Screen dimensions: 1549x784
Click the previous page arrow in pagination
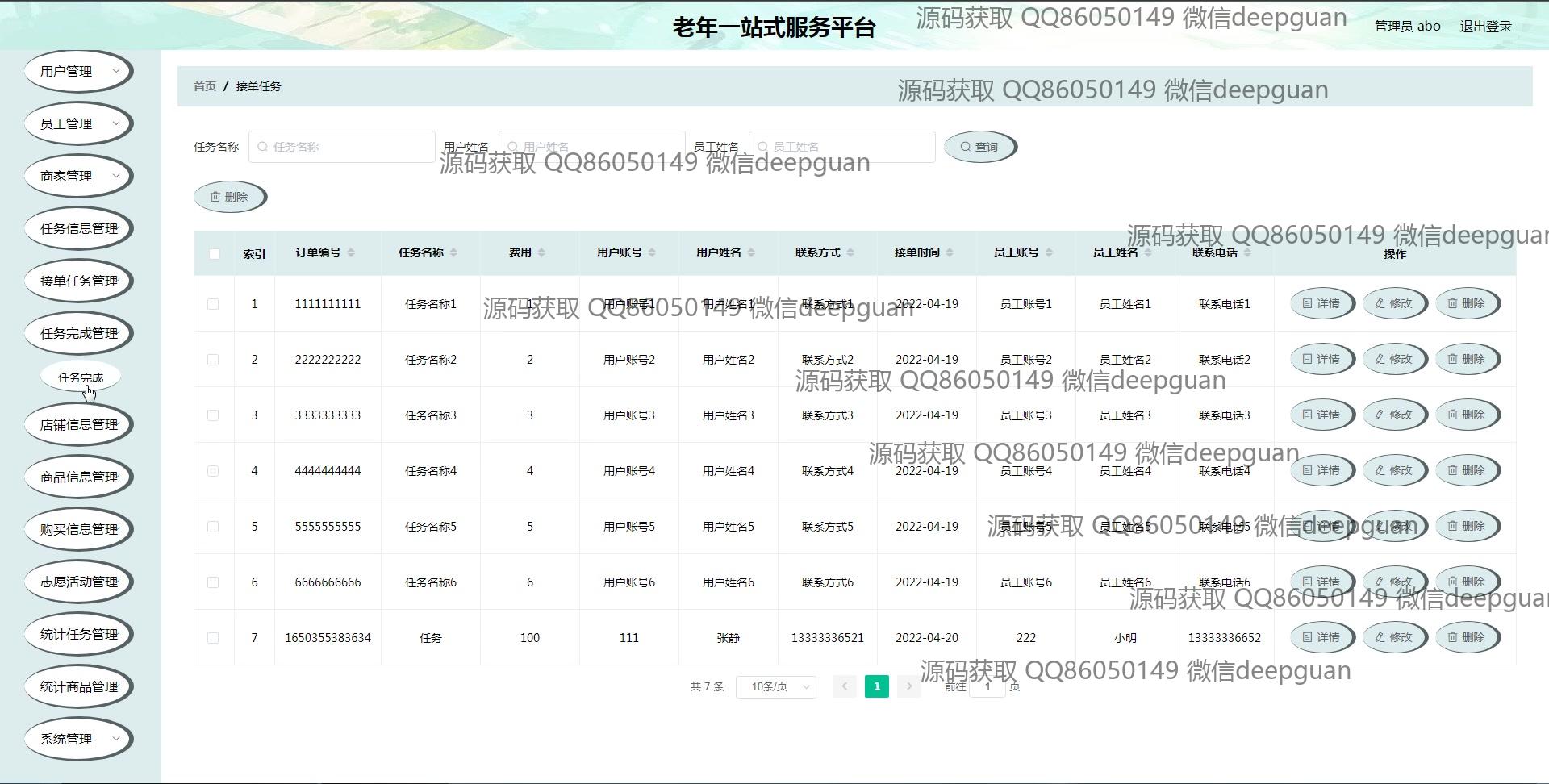pos(844,686)
